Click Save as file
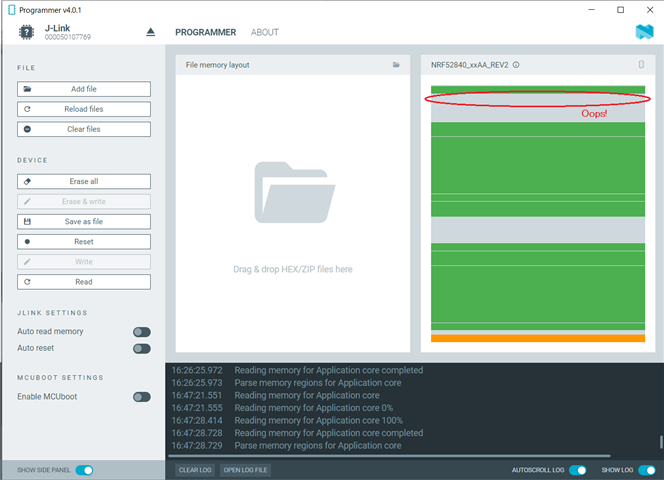This screenshot has width=664, height=480. (x=84, y=222)
